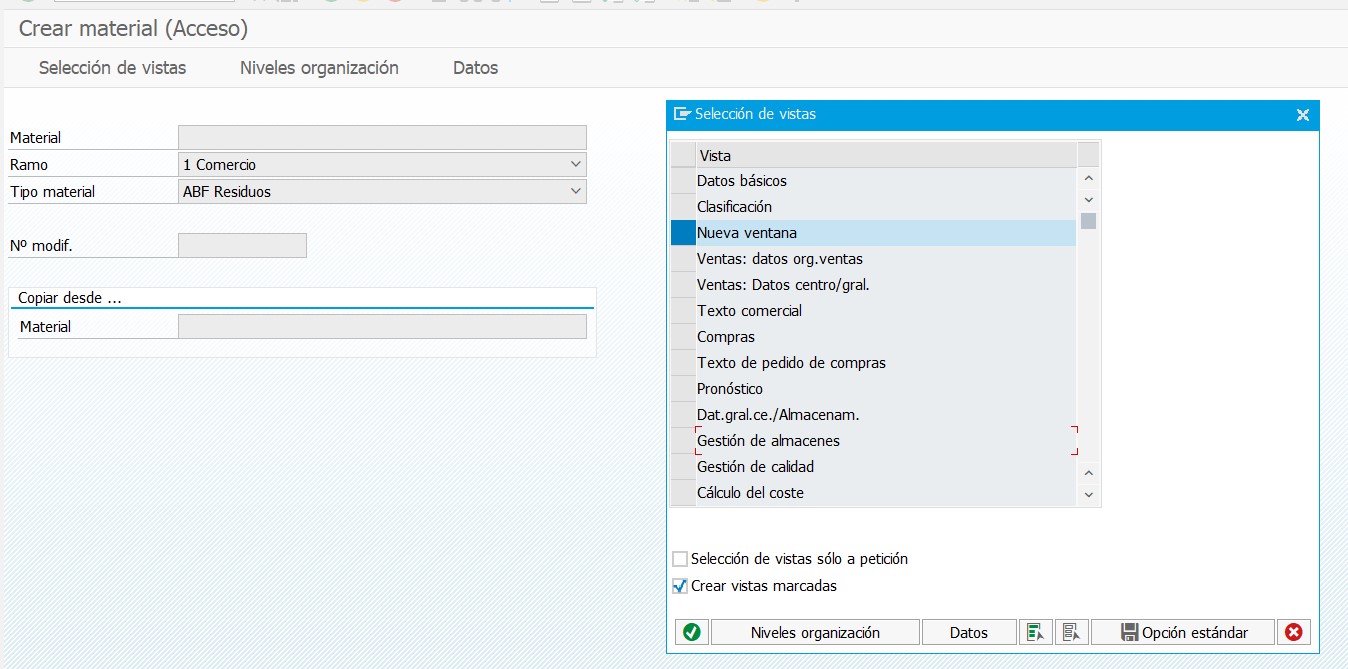
Task: Click the select all views icon
Action: coord(1035,632)
